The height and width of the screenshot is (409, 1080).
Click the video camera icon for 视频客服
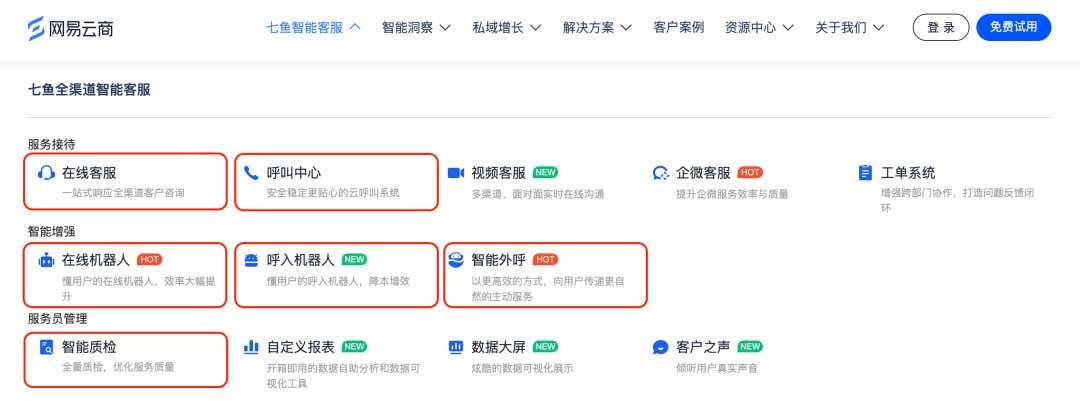pyautogui.click(x=456, y=173)
